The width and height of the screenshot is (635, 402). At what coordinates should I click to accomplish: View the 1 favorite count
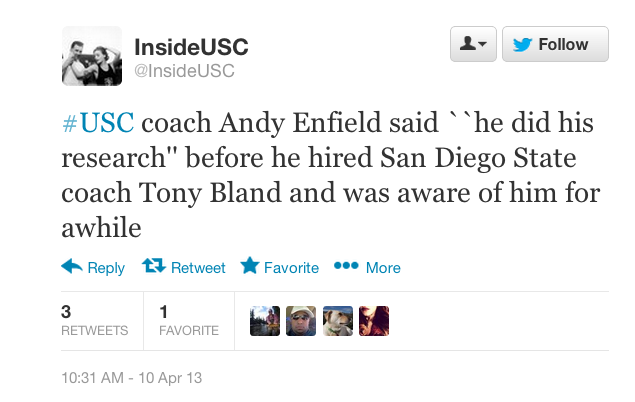[x=189, y=321]
